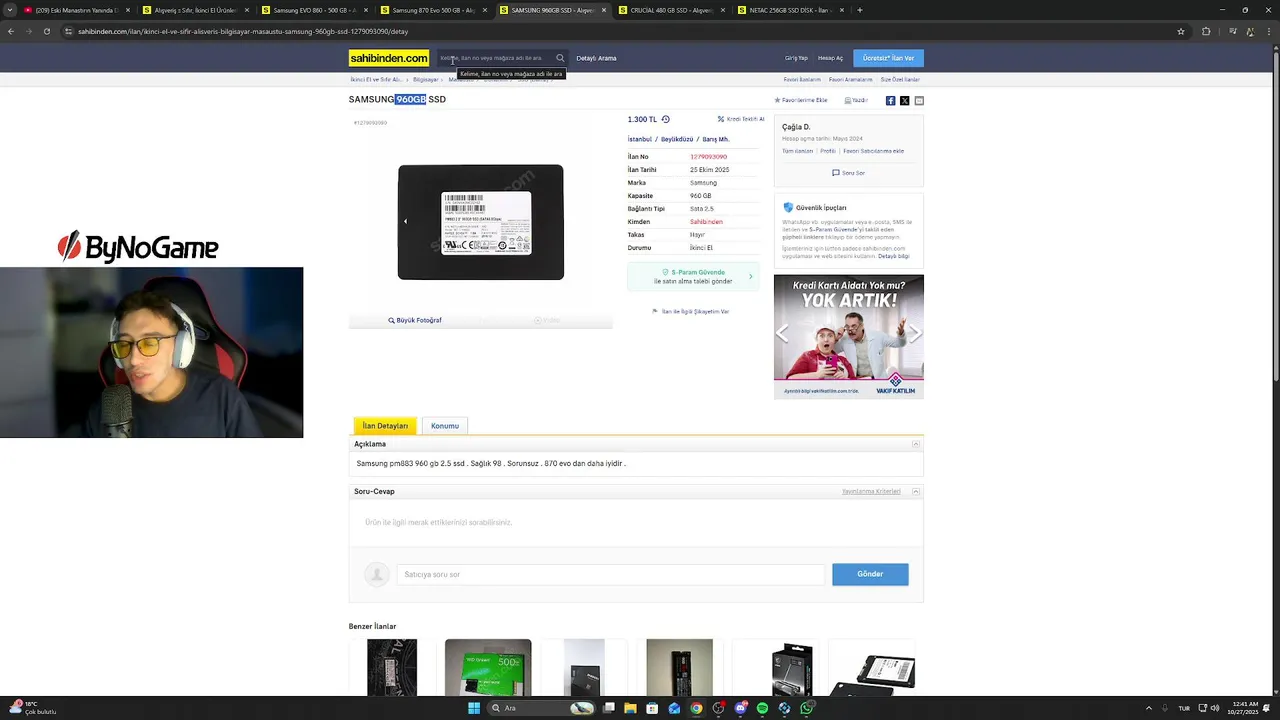
Task: Open price history icon next to 1.300 TL
Action: [666, 119]
